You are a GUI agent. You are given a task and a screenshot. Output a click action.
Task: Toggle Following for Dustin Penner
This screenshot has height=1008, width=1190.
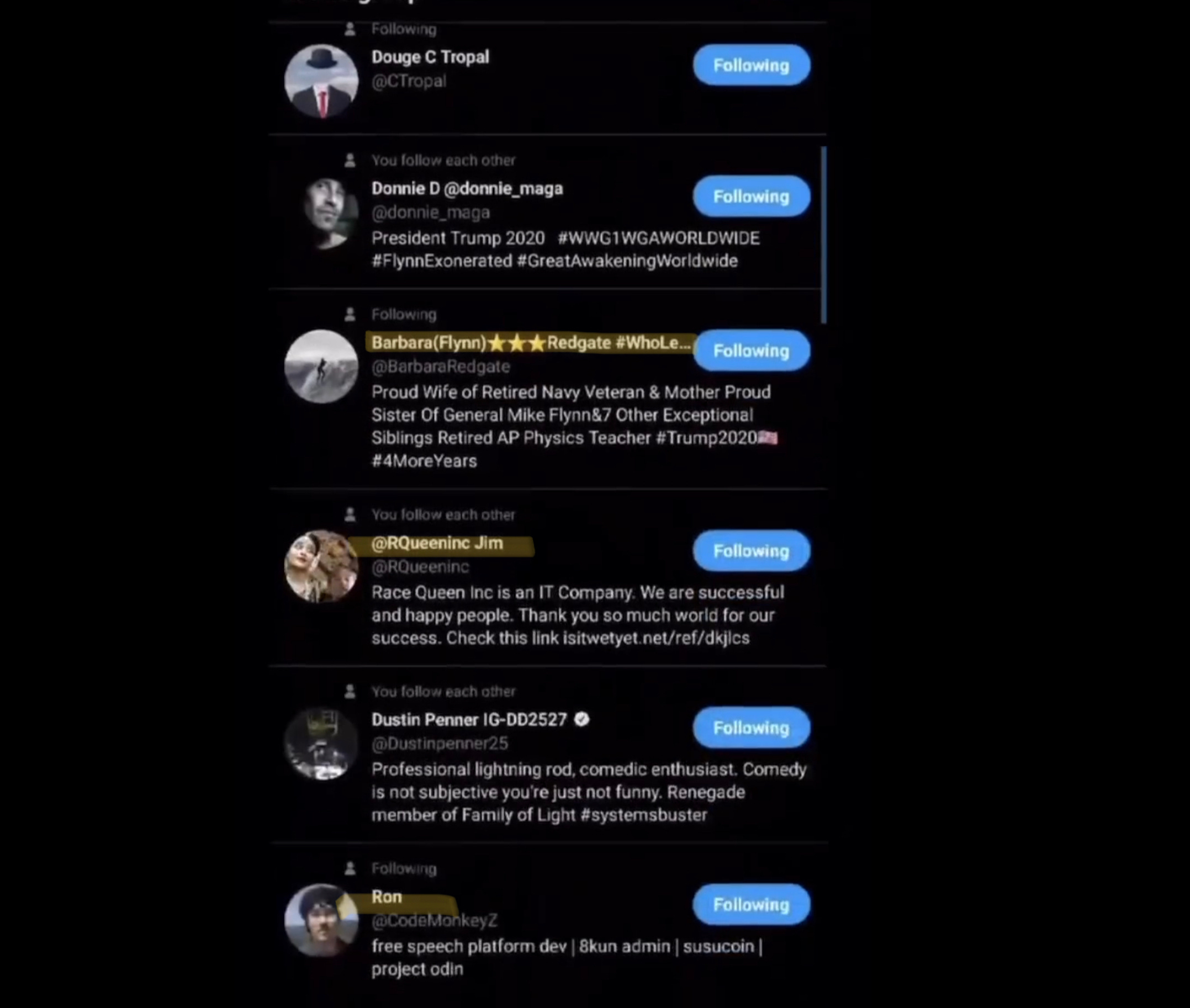[751, 728]
